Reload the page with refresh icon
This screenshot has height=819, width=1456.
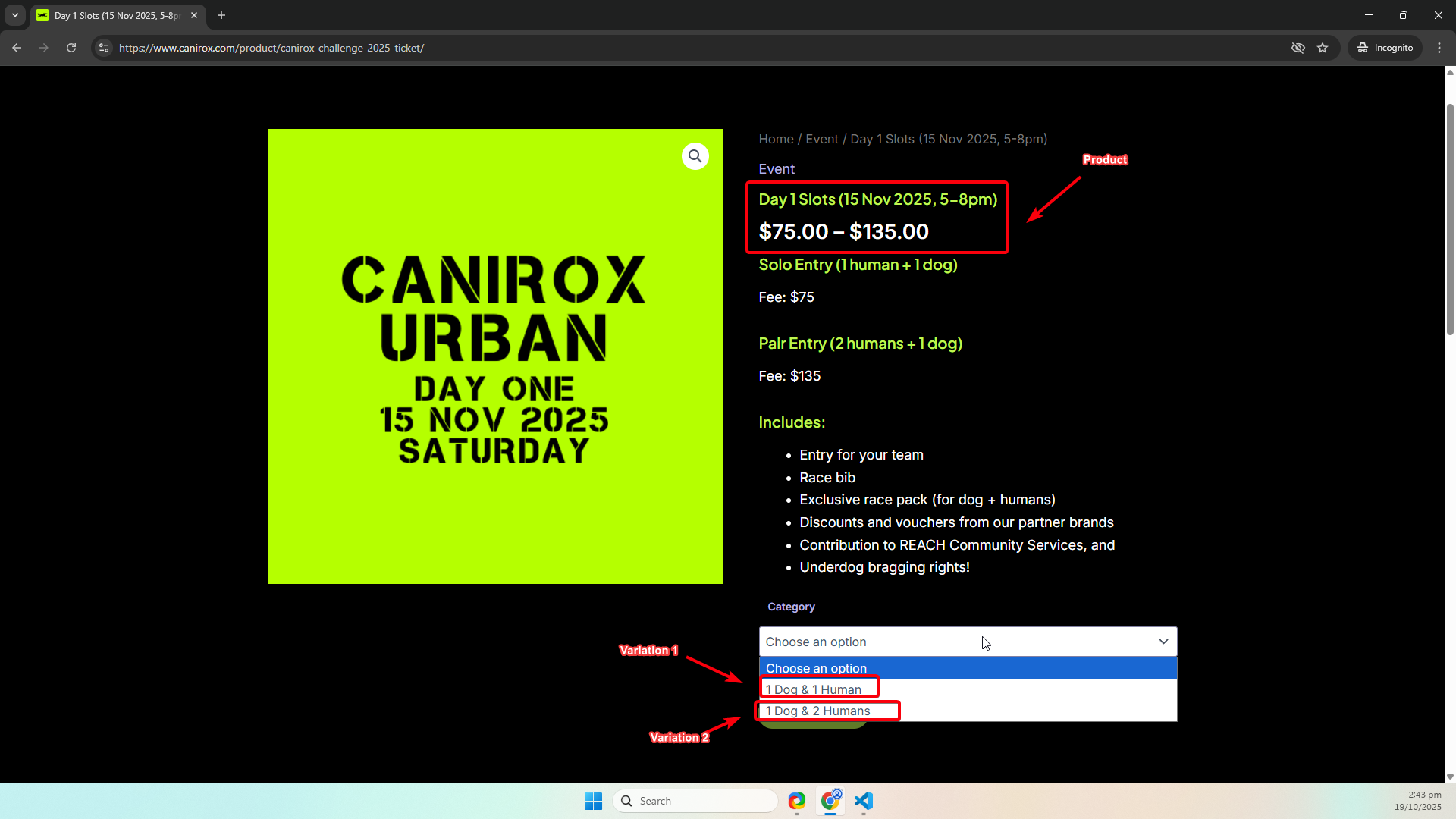71,48
